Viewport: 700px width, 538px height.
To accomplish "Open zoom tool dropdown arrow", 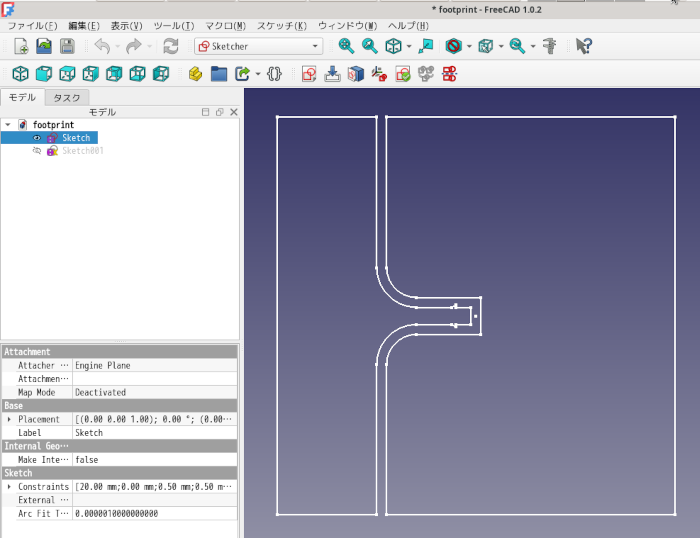I will point(533,46).
